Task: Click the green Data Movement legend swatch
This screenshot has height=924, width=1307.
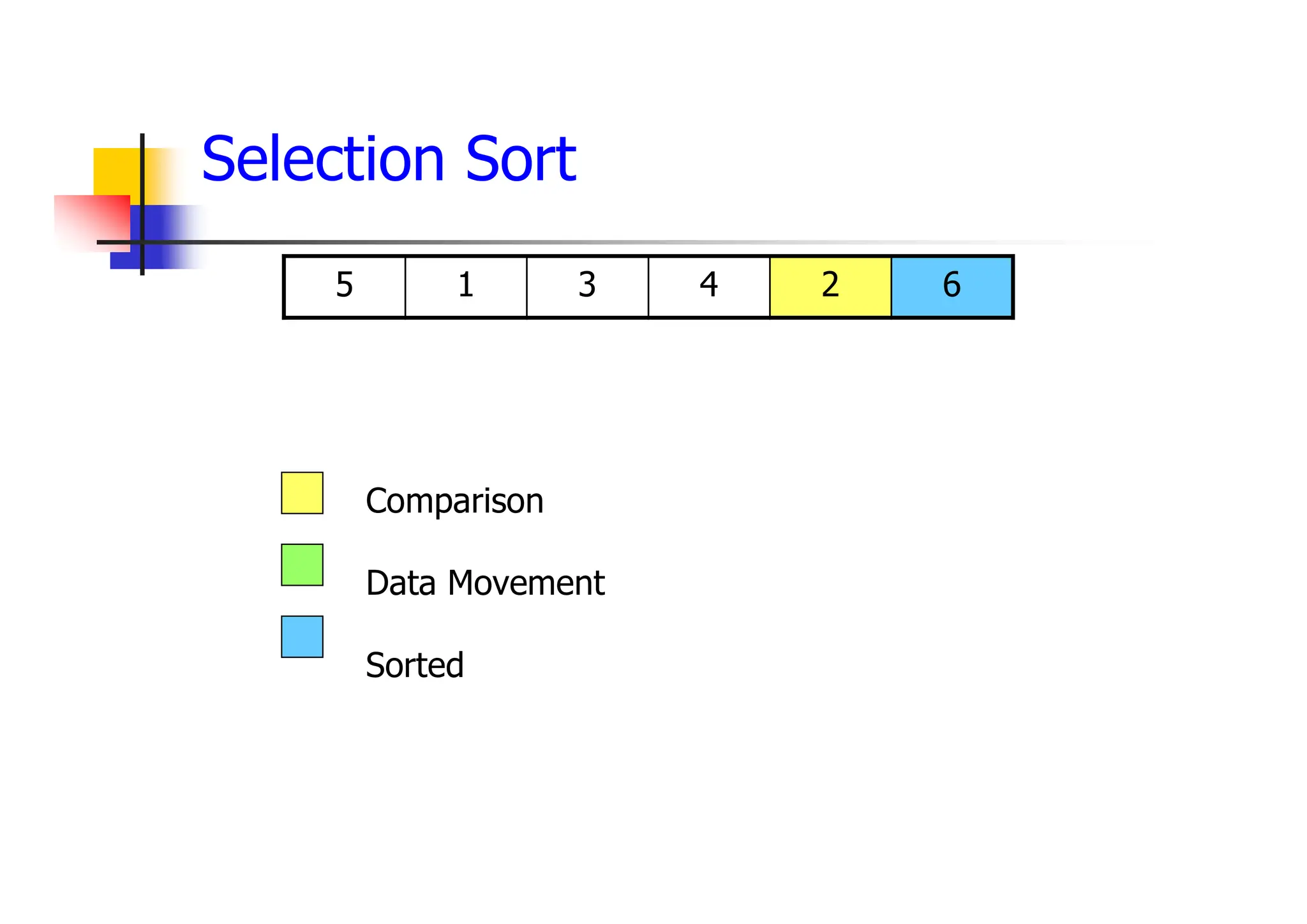Action: tap(302, 565)
